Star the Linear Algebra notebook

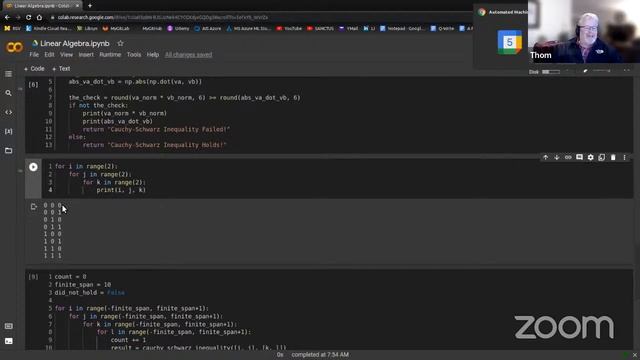point(120,43)
